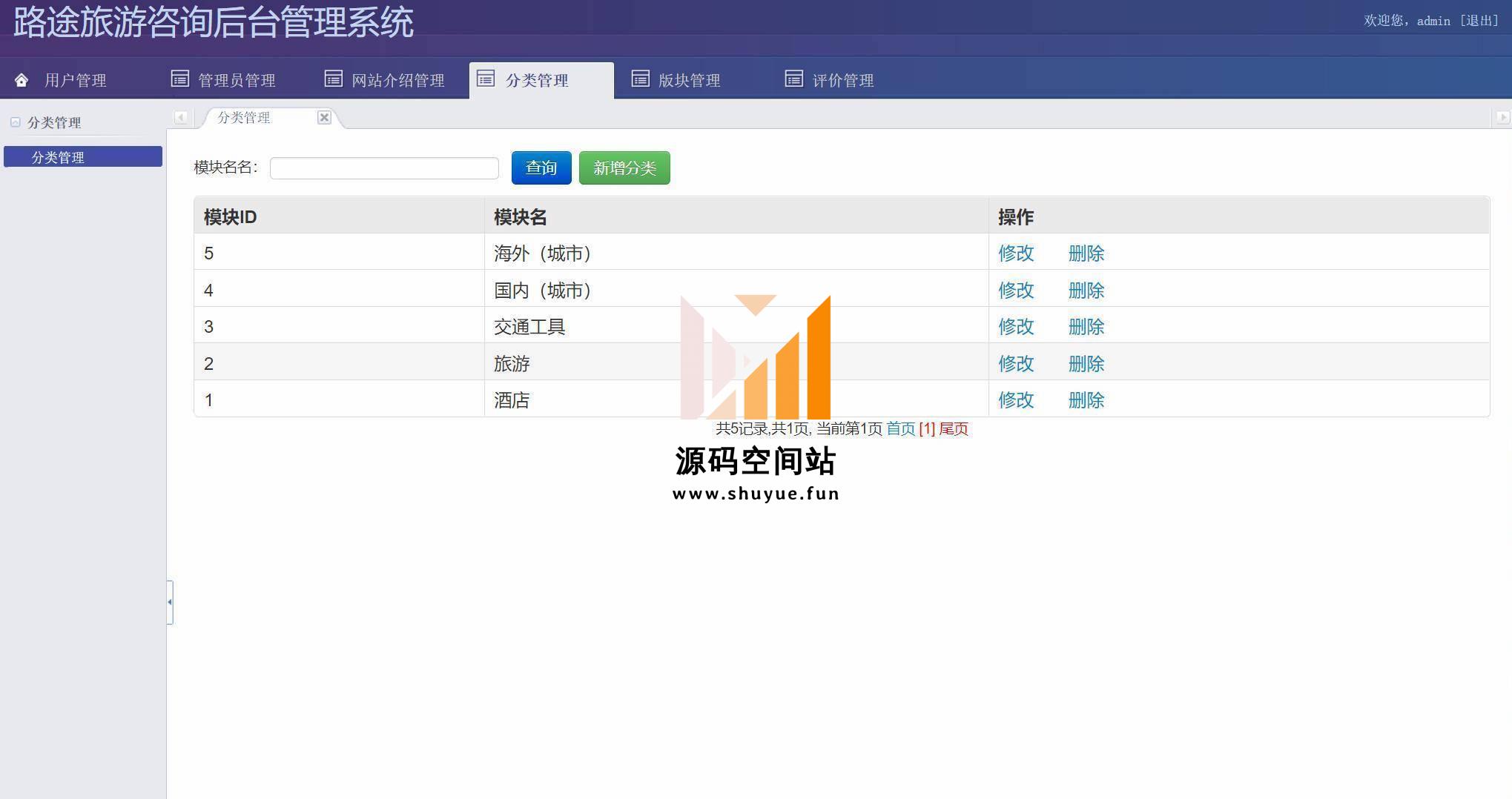Click 退出 to log out
Screen dimensions: 1512x799
tap(1479, 21)
